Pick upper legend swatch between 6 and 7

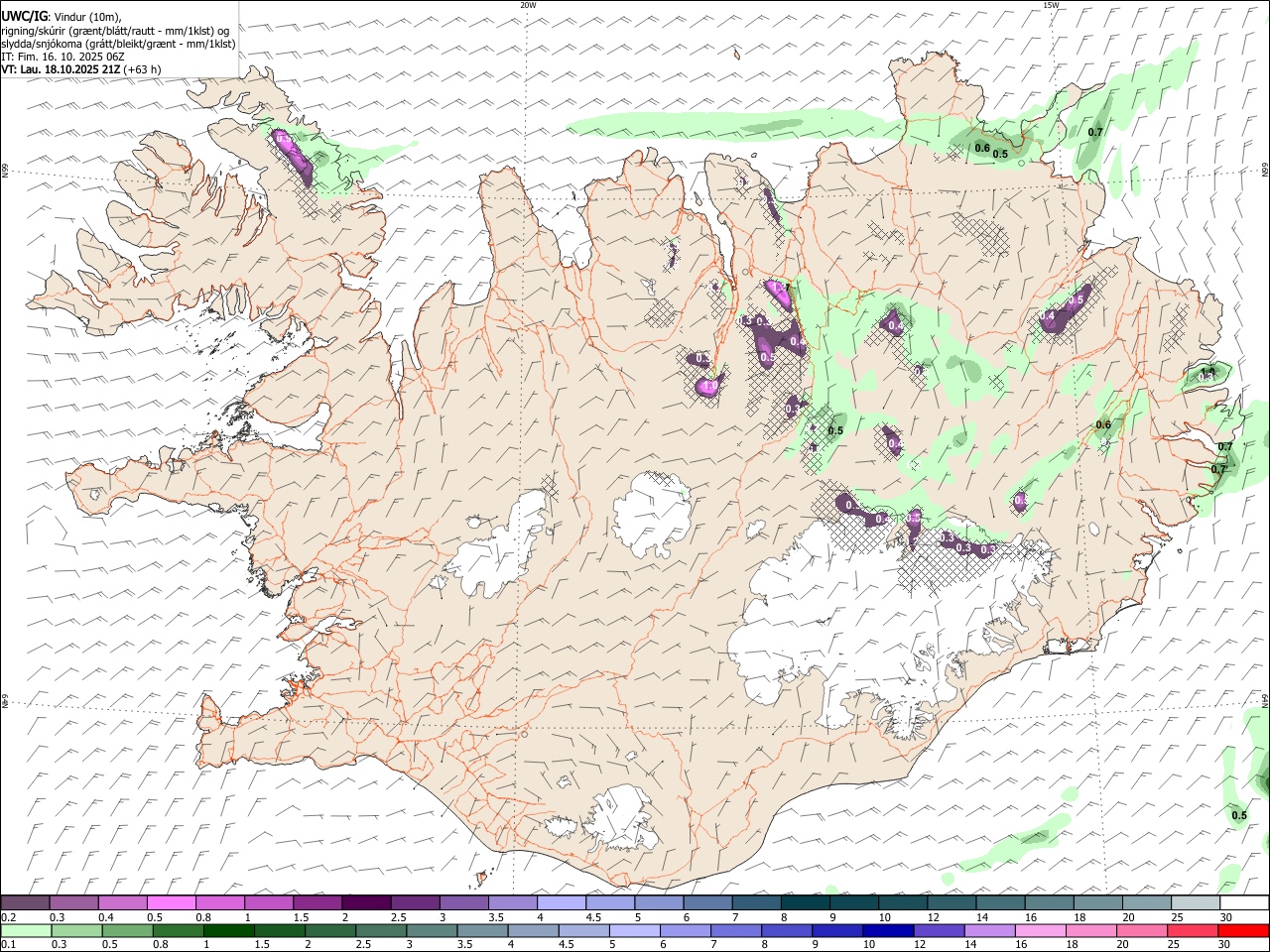[707, 902]
